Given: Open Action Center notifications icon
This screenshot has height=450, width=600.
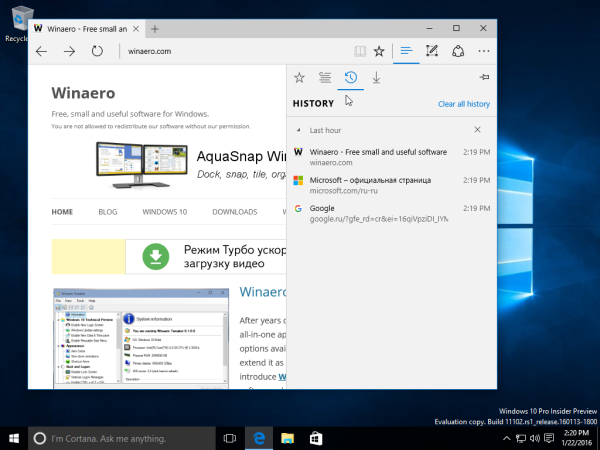Looking at the screenshot, I should [549, 439].
